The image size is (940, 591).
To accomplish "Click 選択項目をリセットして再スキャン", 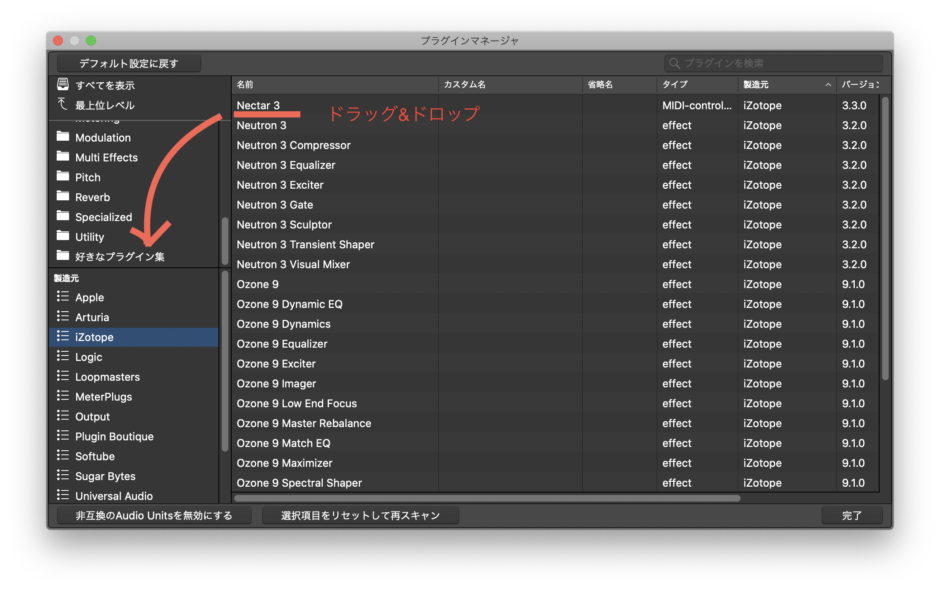I will pos(360,516).
